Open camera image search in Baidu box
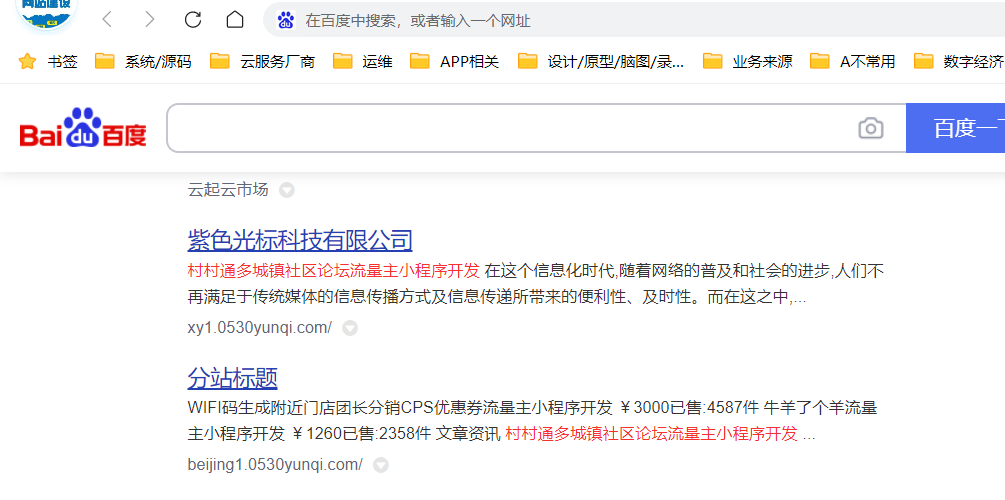The width and height of the screenshot is (1005, 500). (870, 128)
